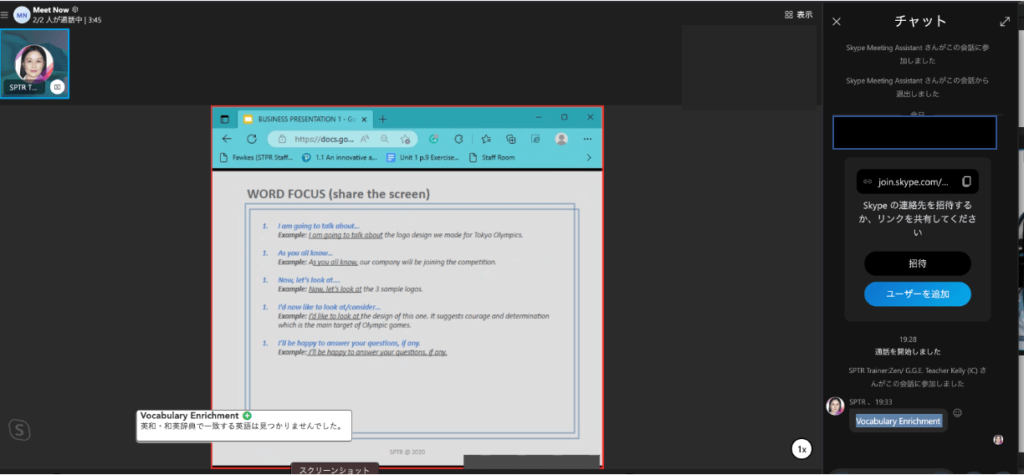Click the Skype logo in bottom-left corner
This screenshot has width=1024, height=475.
19,429
